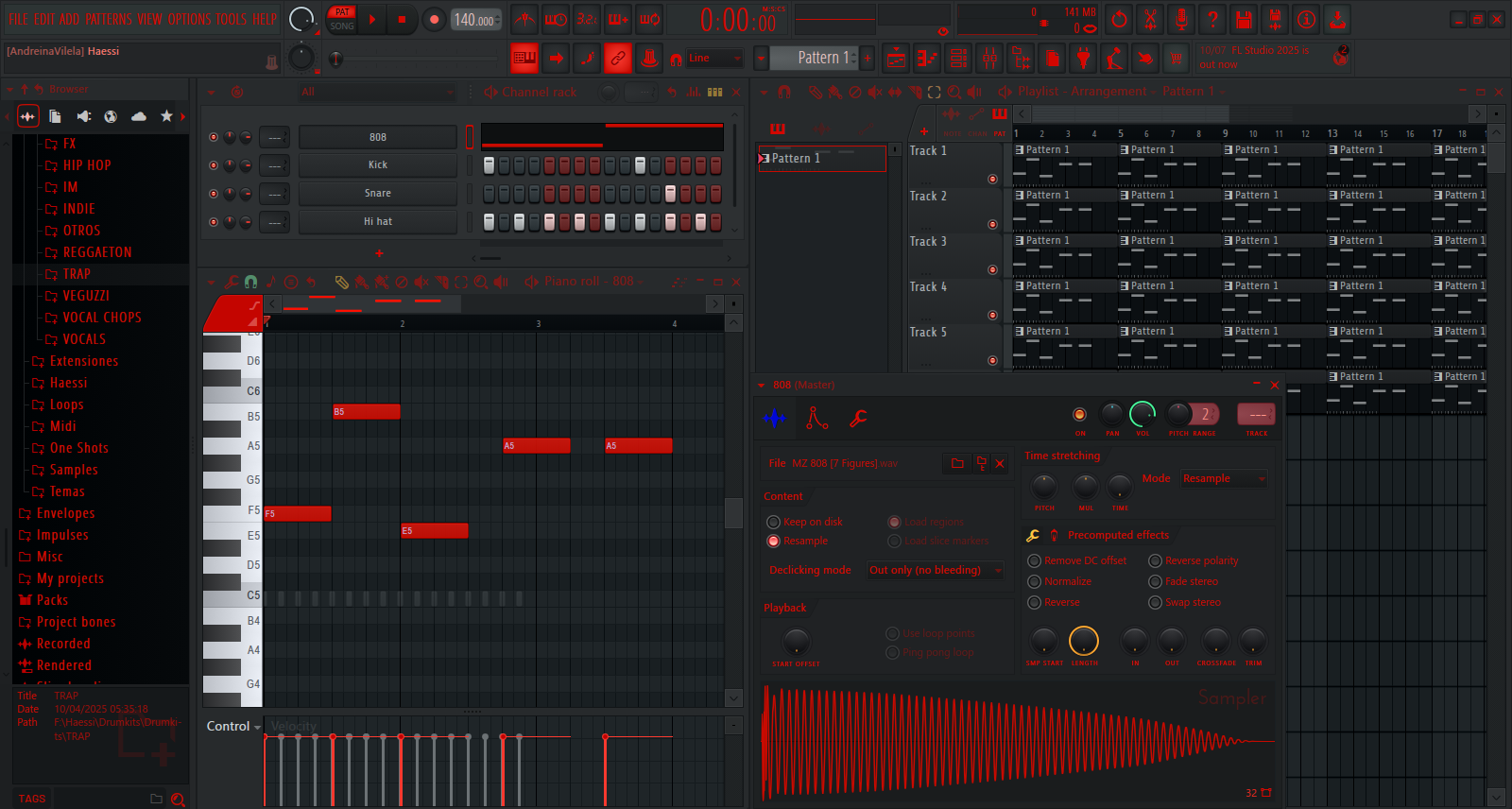Open the PATTERNS menu
The width and height of the screenshot is (1512, 809).
pyautogui.click(x=109, y=19)
